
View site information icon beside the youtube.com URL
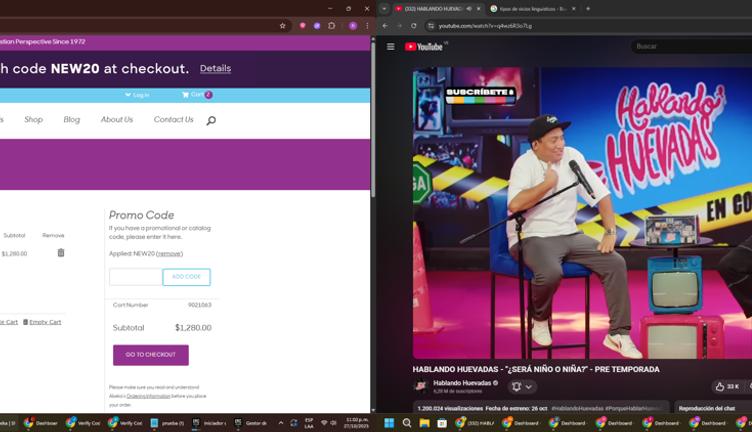[431, 26]
